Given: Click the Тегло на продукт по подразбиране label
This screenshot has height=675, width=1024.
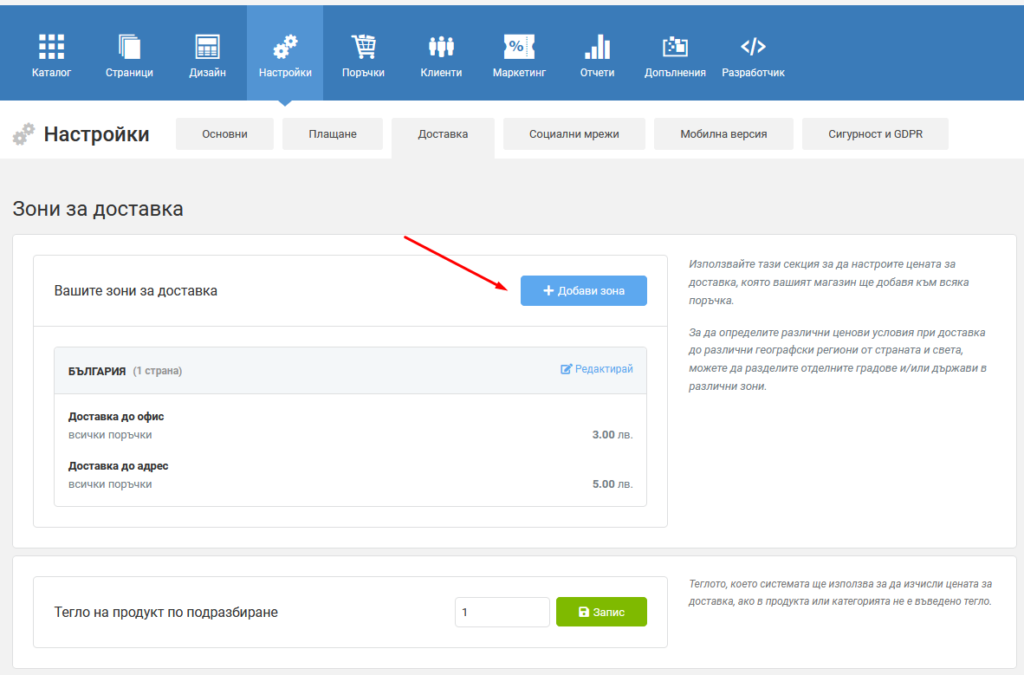Looking at the screenshot, I should pyautogui.click(x=166, y=612).
